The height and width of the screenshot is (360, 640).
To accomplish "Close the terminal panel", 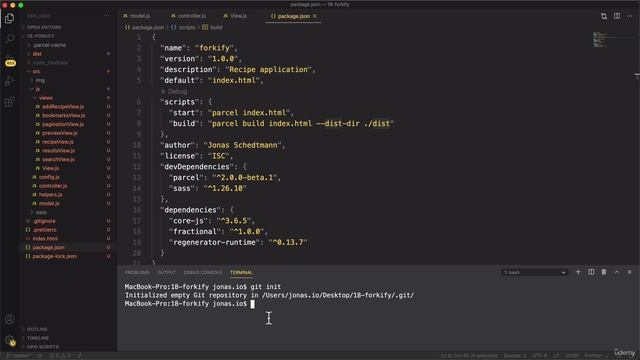I will click(x=629, y=272).
